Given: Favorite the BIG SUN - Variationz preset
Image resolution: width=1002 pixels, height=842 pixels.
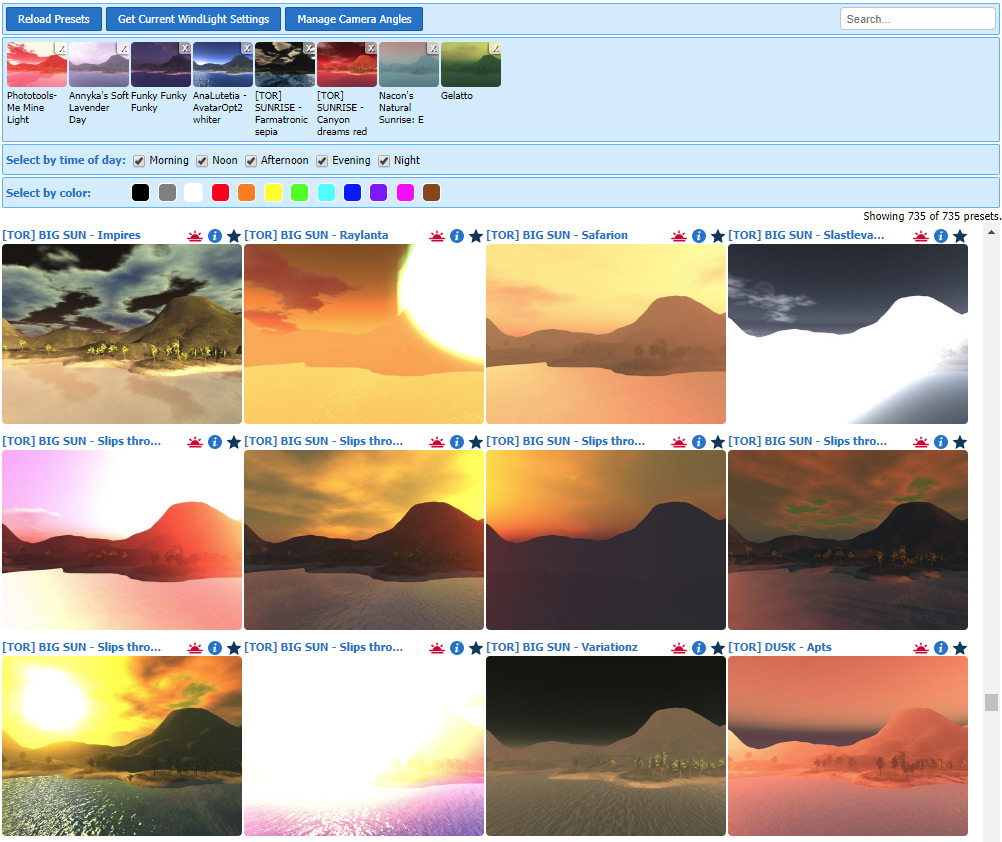Looking at the screenshot, I should click(718, 648).
